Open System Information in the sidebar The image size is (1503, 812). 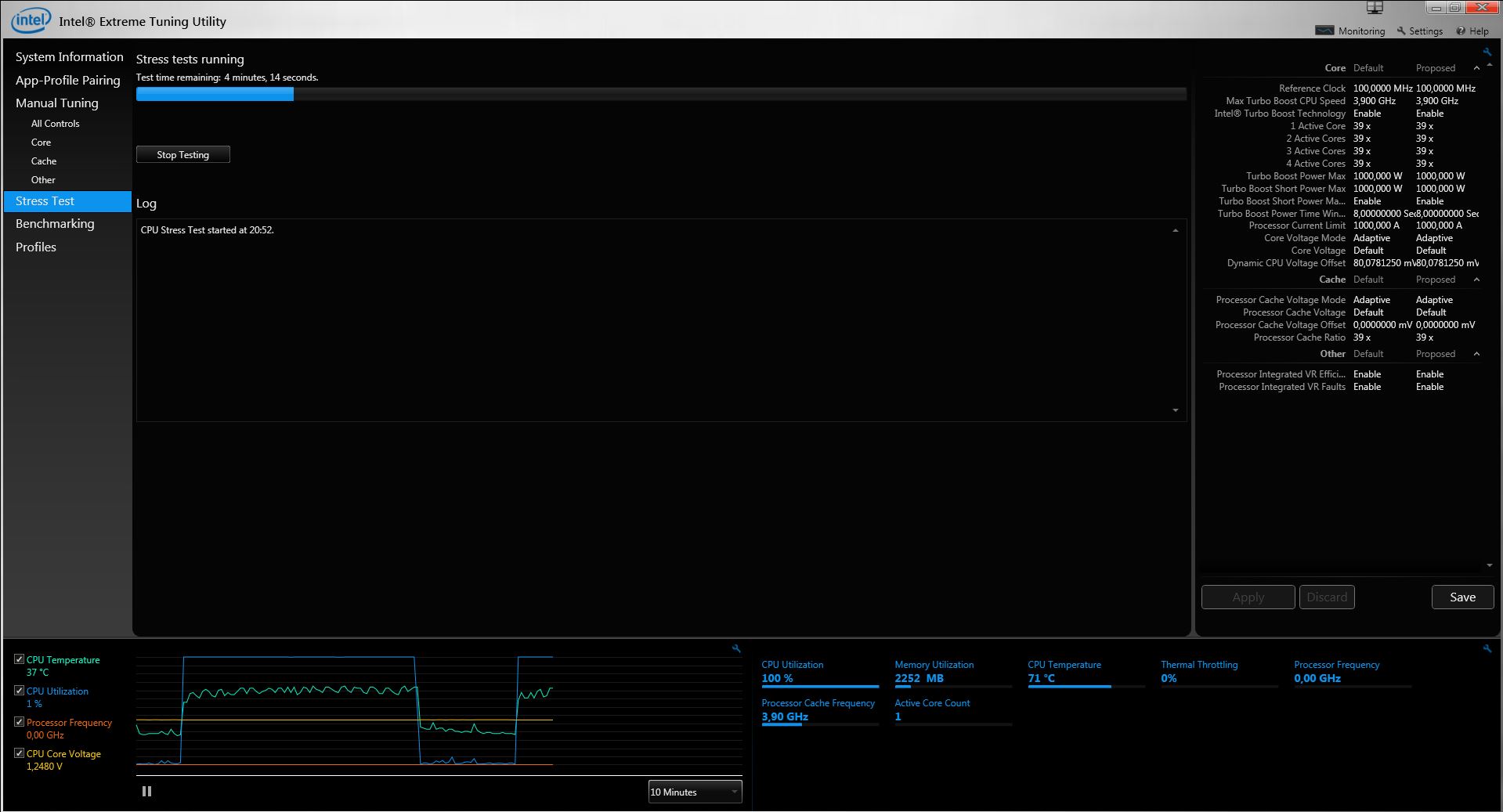click(70, 57)
